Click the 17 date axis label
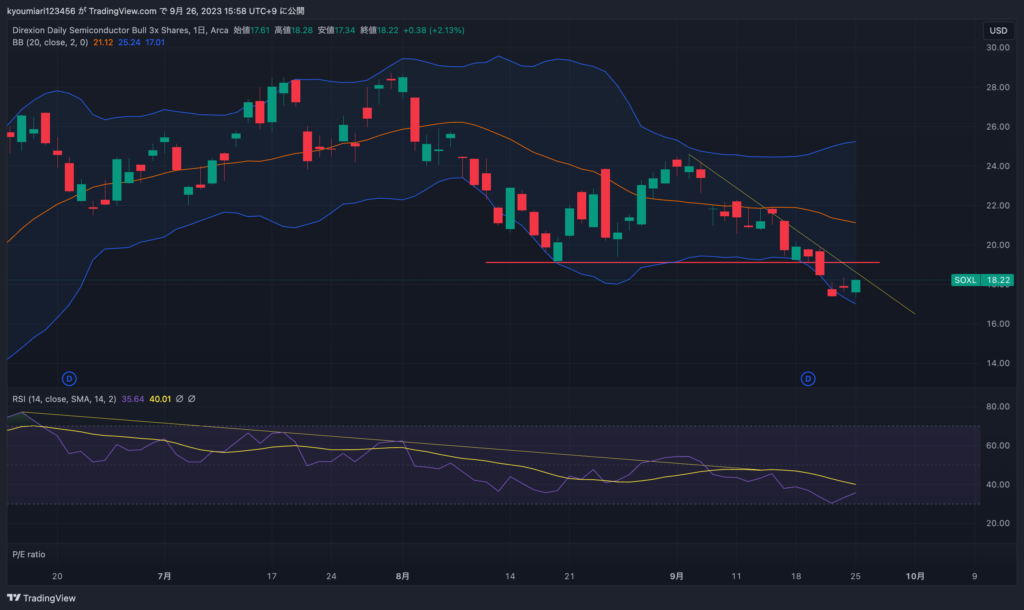1024x610 pixels. 272,576
